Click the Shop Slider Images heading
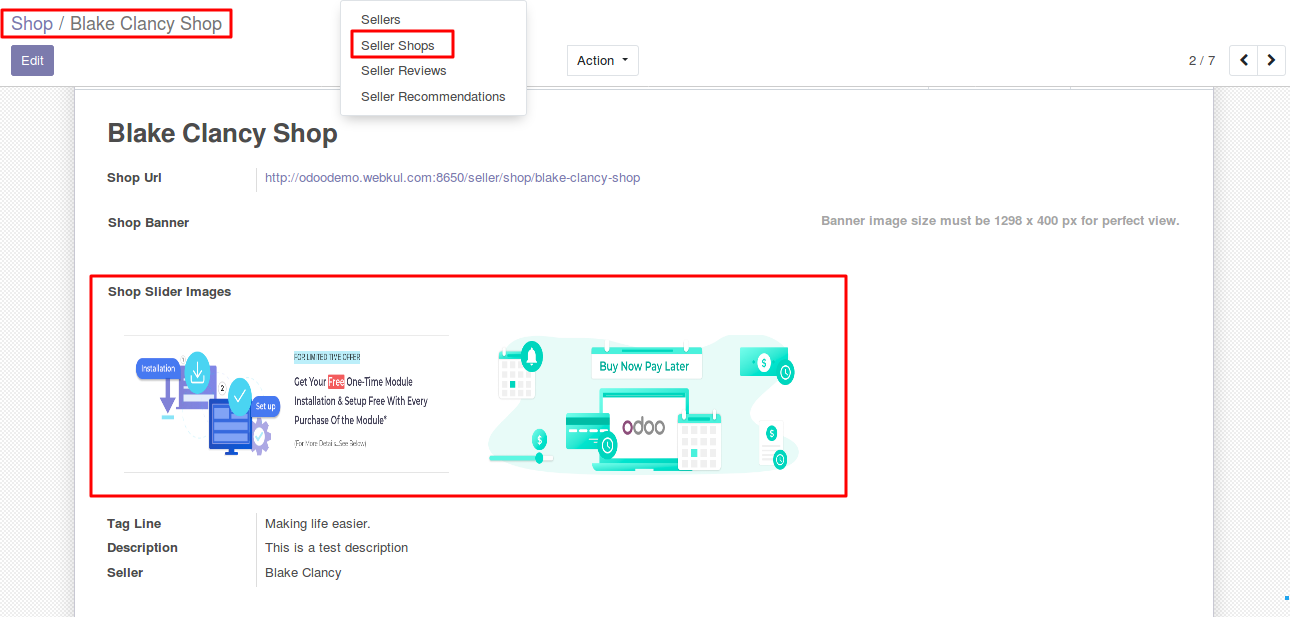 pyautogui.click(x=169, y=292)
